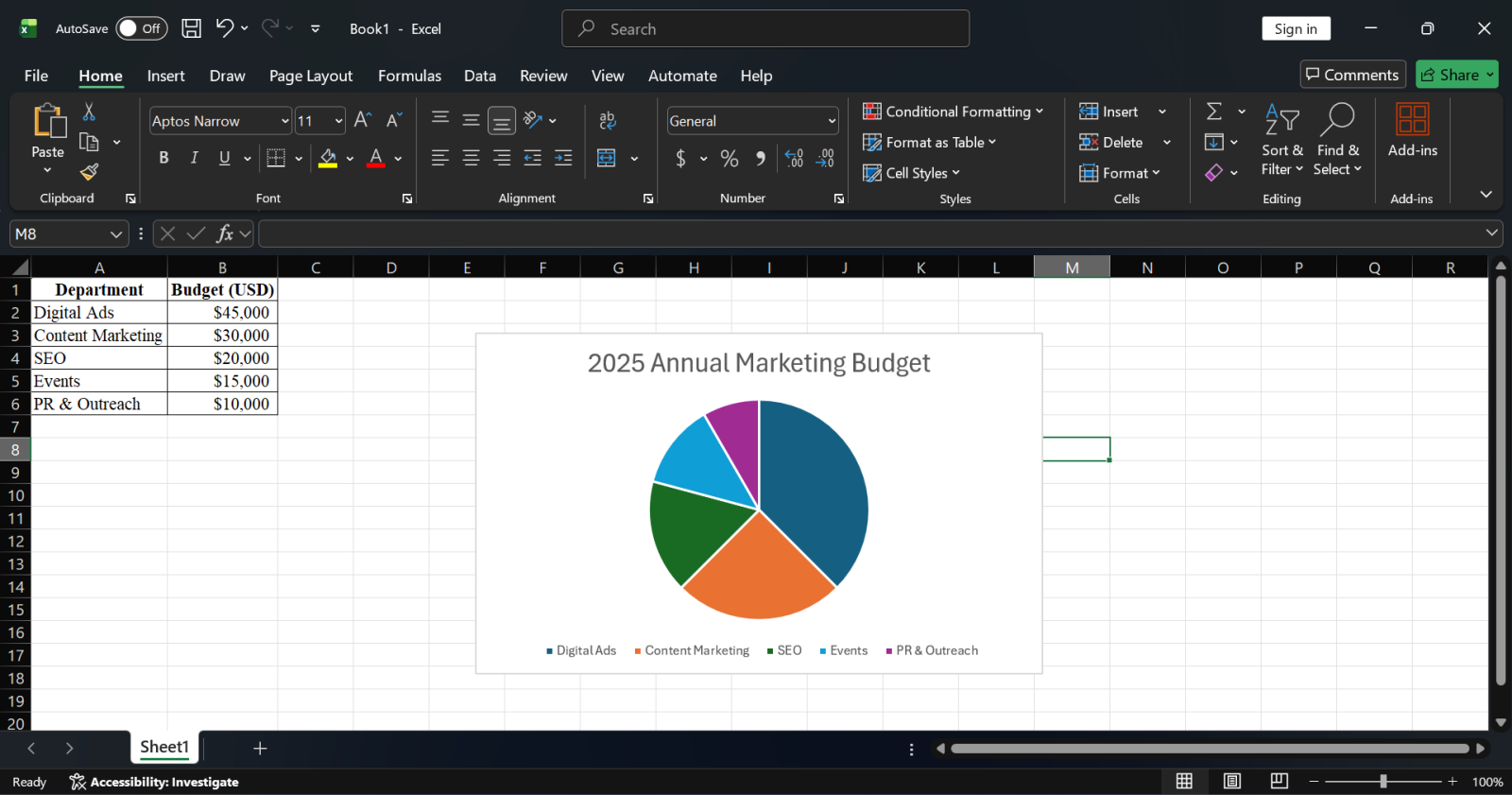Click the Search box in title bar

765,28
